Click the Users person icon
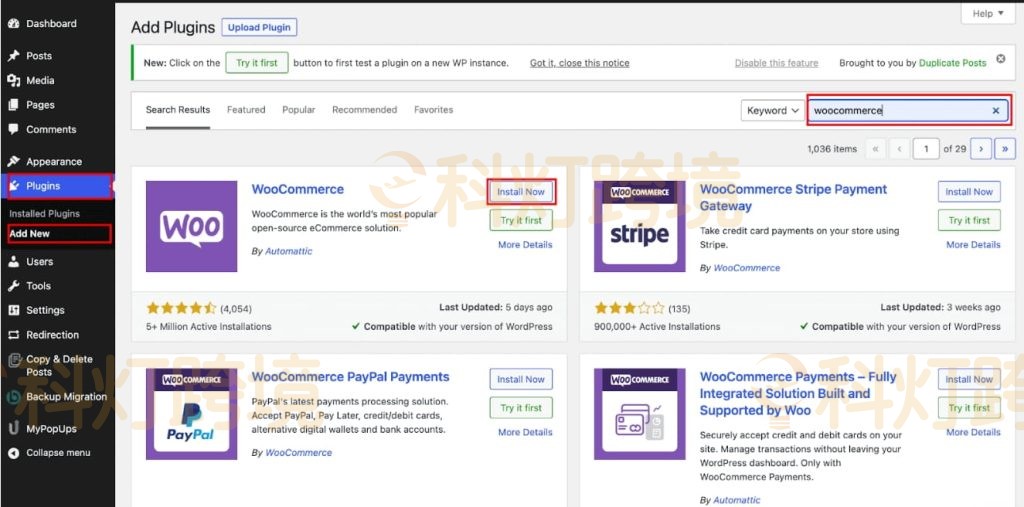 point(14,261)
